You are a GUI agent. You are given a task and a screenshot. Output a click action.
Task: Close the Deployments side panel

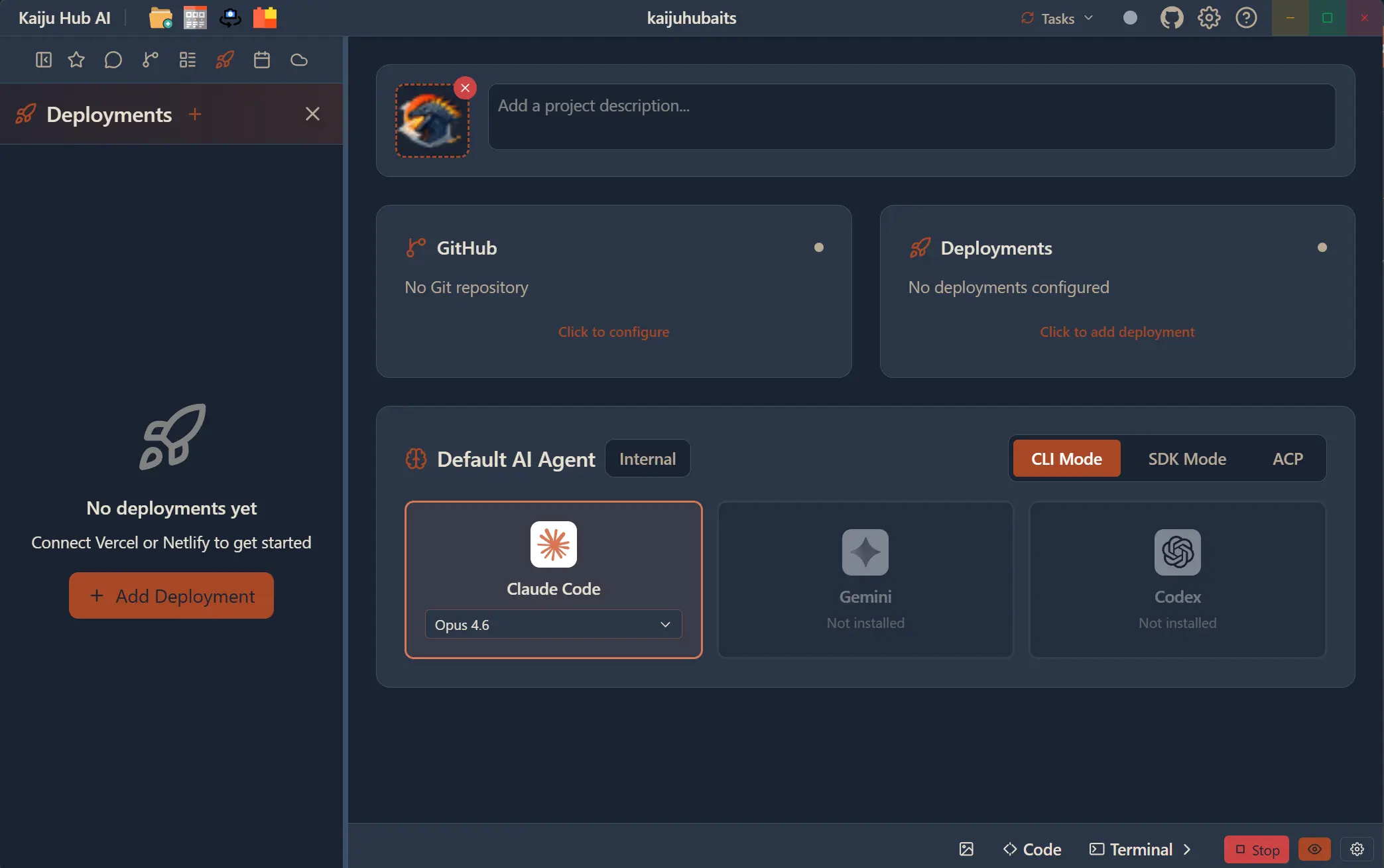point(312,114)
